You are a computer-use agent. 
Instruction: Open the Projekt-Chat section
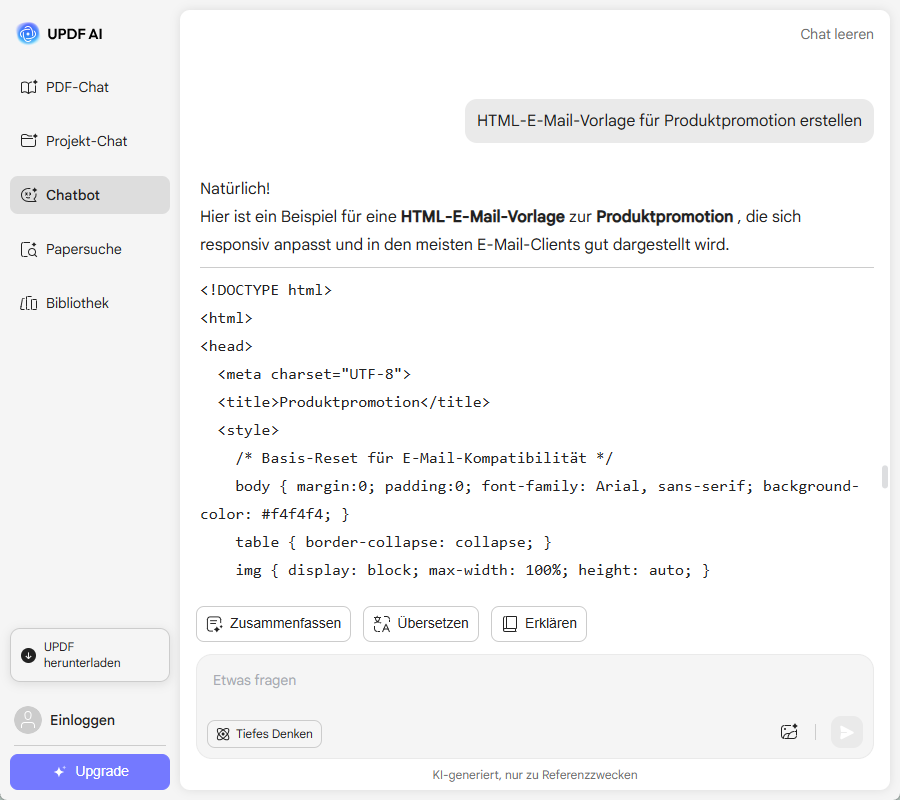pyautogui.click(x=90, y=141)
